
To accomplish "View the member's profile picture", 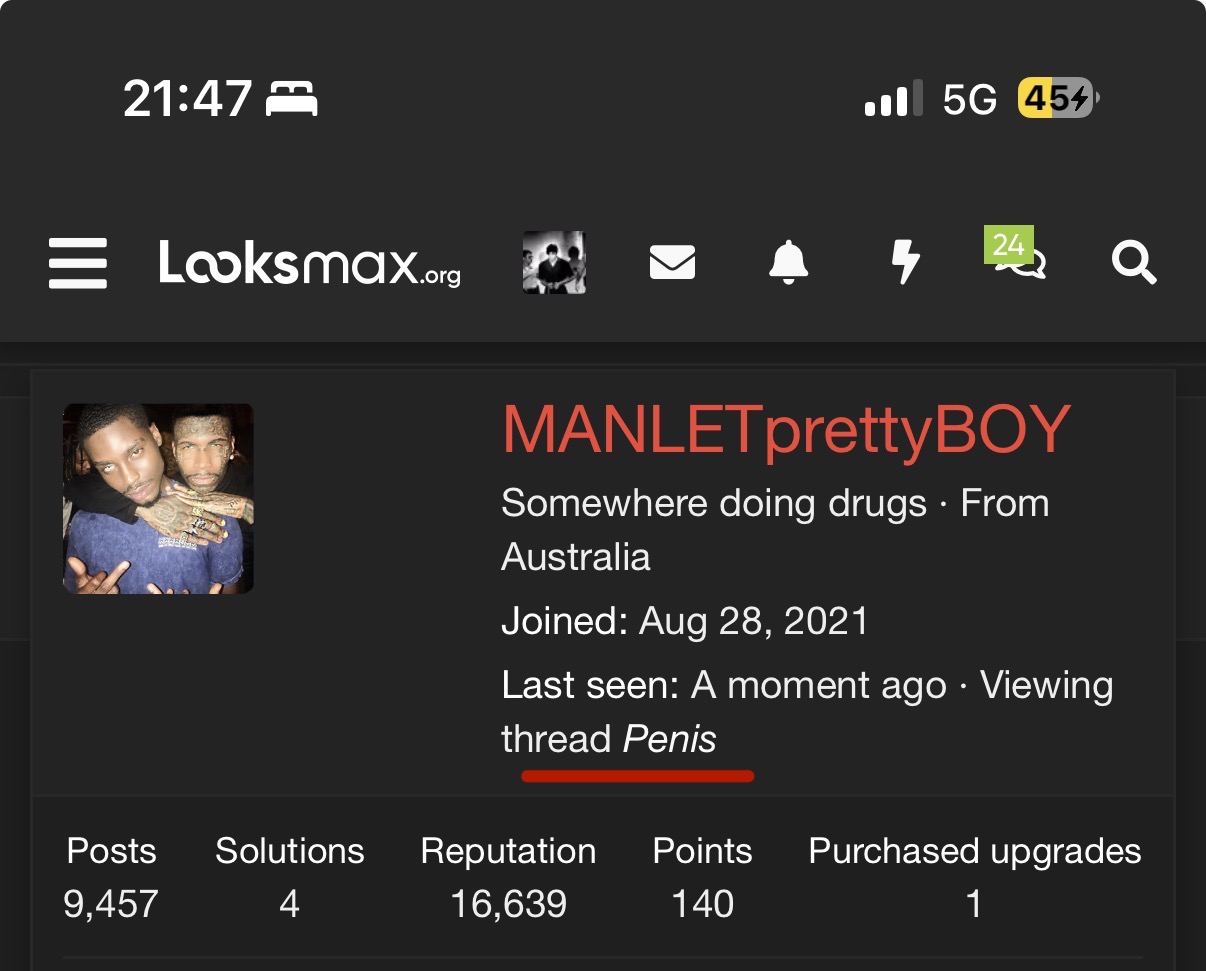I will pyautogui.click(x=158, y=498).
